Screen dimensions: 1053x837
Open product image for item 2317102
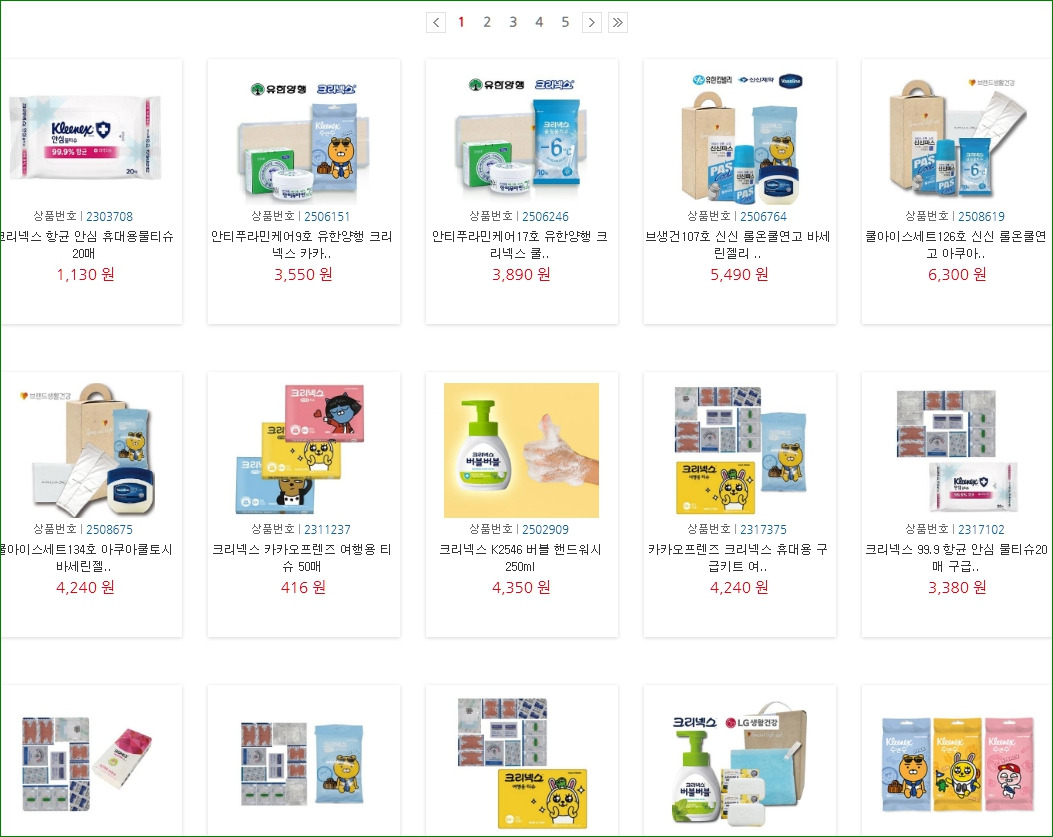(957, 450)
